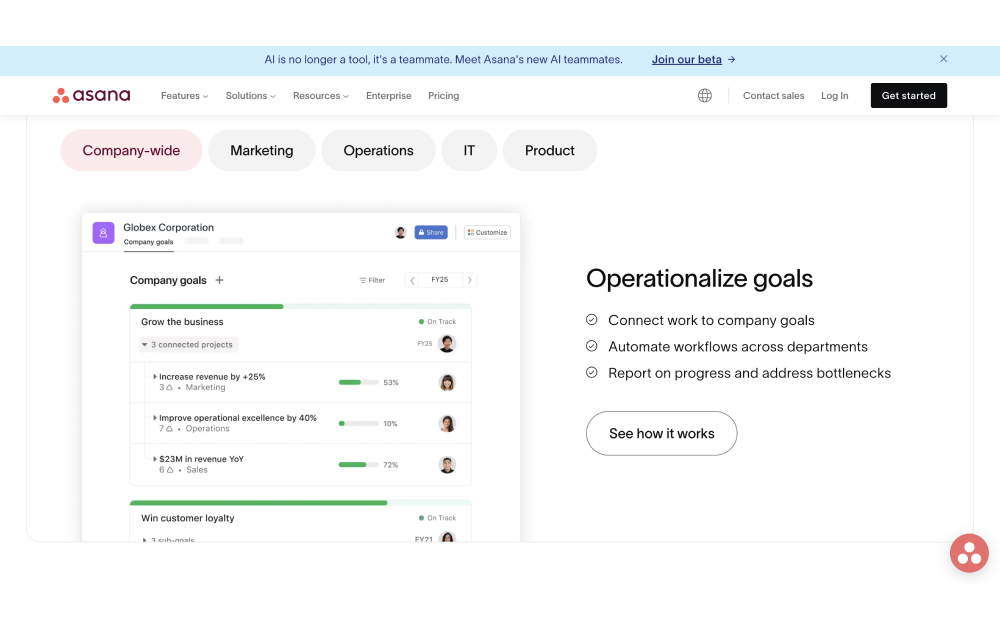
Task: Click the purple Globex Corporation avatar icon
Action: 103,232
